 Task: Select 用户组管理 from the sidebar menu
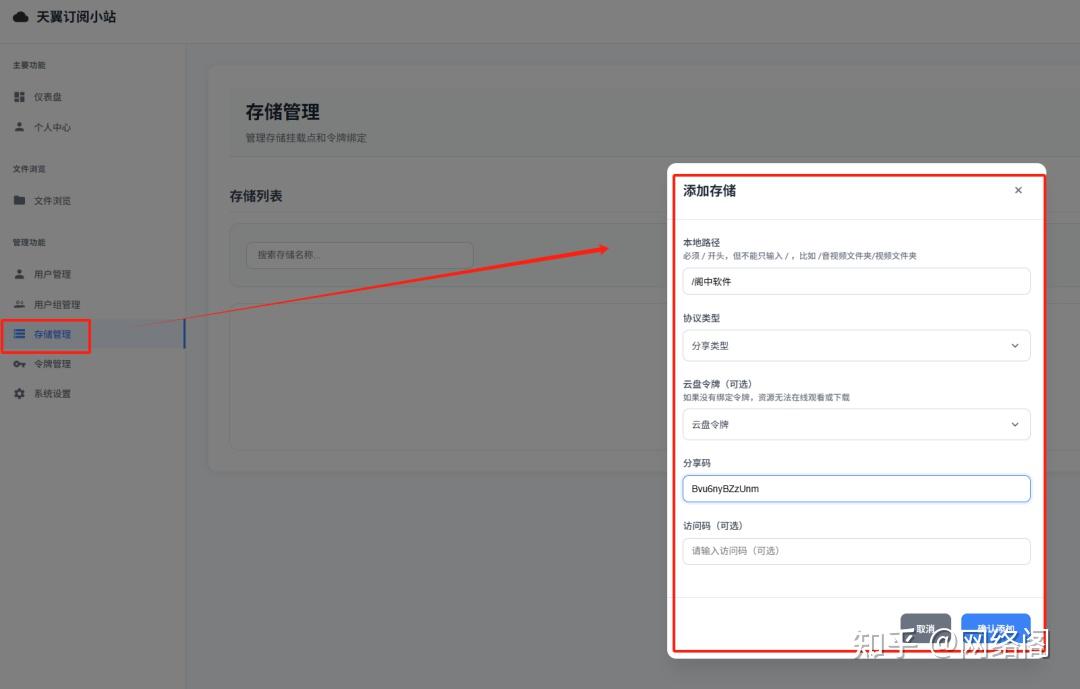pos(50,304)
